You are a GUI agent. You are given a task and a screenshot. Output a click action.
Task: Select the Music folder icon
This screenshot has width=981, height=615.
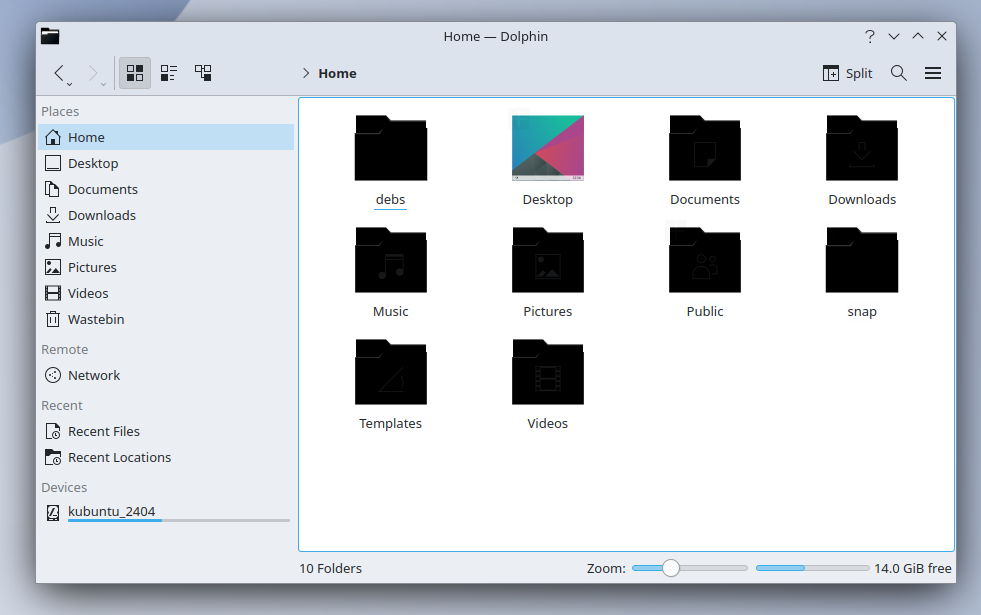click(x=390, y=260)
